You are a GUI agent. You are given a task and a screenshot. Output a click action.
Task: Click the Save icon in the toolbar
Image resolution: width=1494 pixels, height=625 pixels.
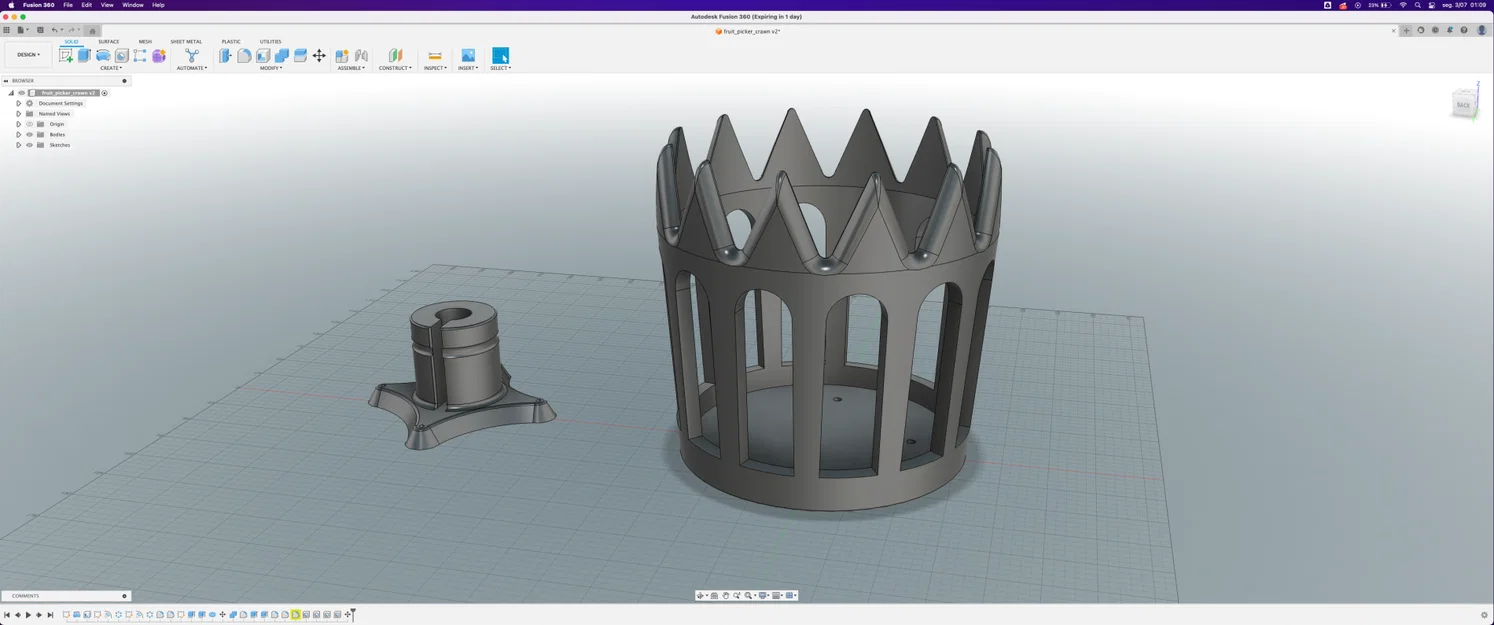click(x=40, y=30)
